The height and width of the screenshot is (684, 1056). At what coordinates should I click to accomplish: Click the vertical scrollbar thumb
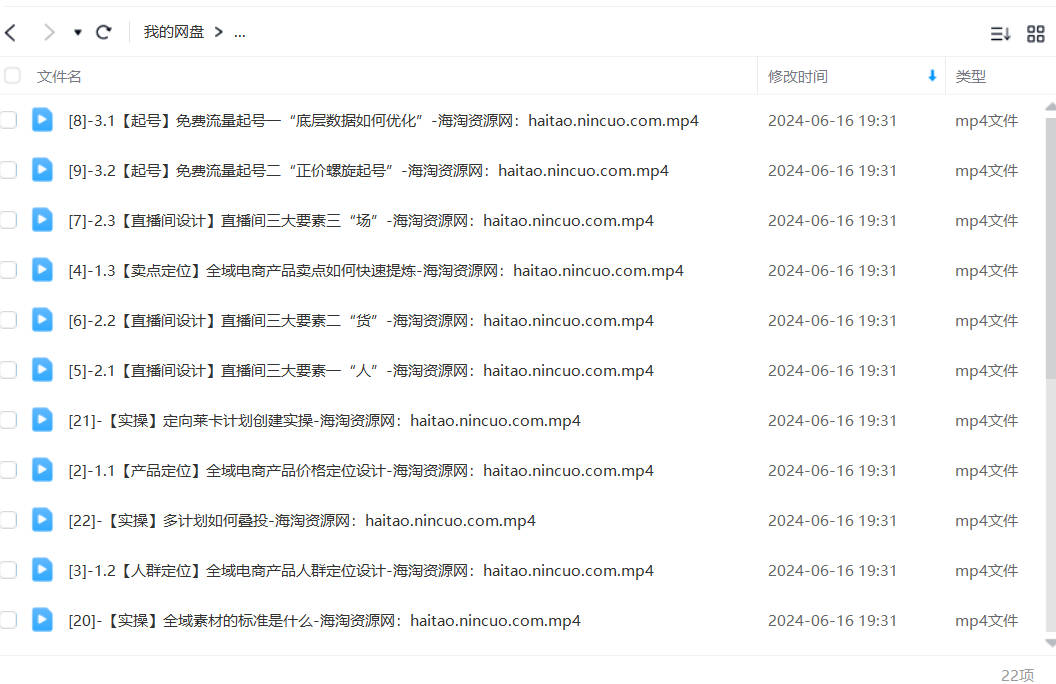[x=1051, y=248]
